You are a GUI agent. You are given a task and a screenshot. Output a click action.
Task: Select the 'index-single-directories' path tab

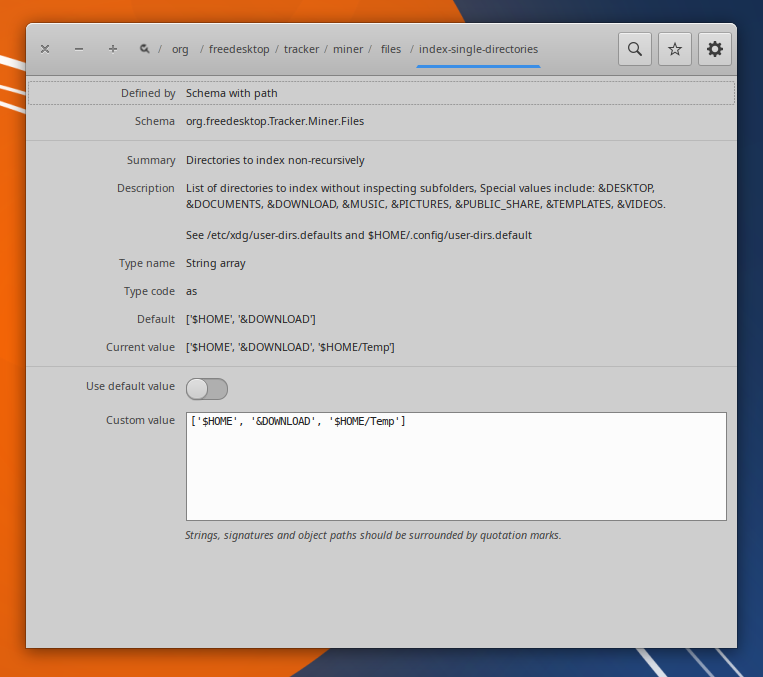click(478, 49)
